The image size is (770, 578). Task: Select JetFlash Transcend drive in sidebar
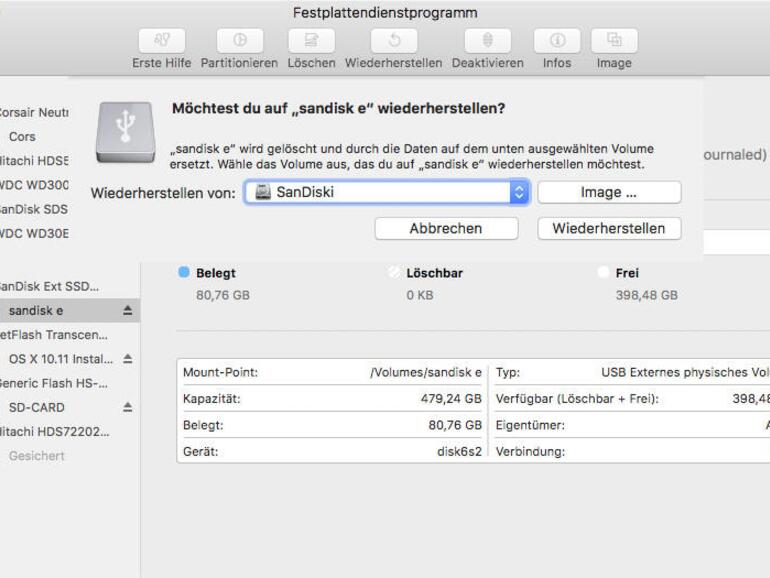[53, 335]
